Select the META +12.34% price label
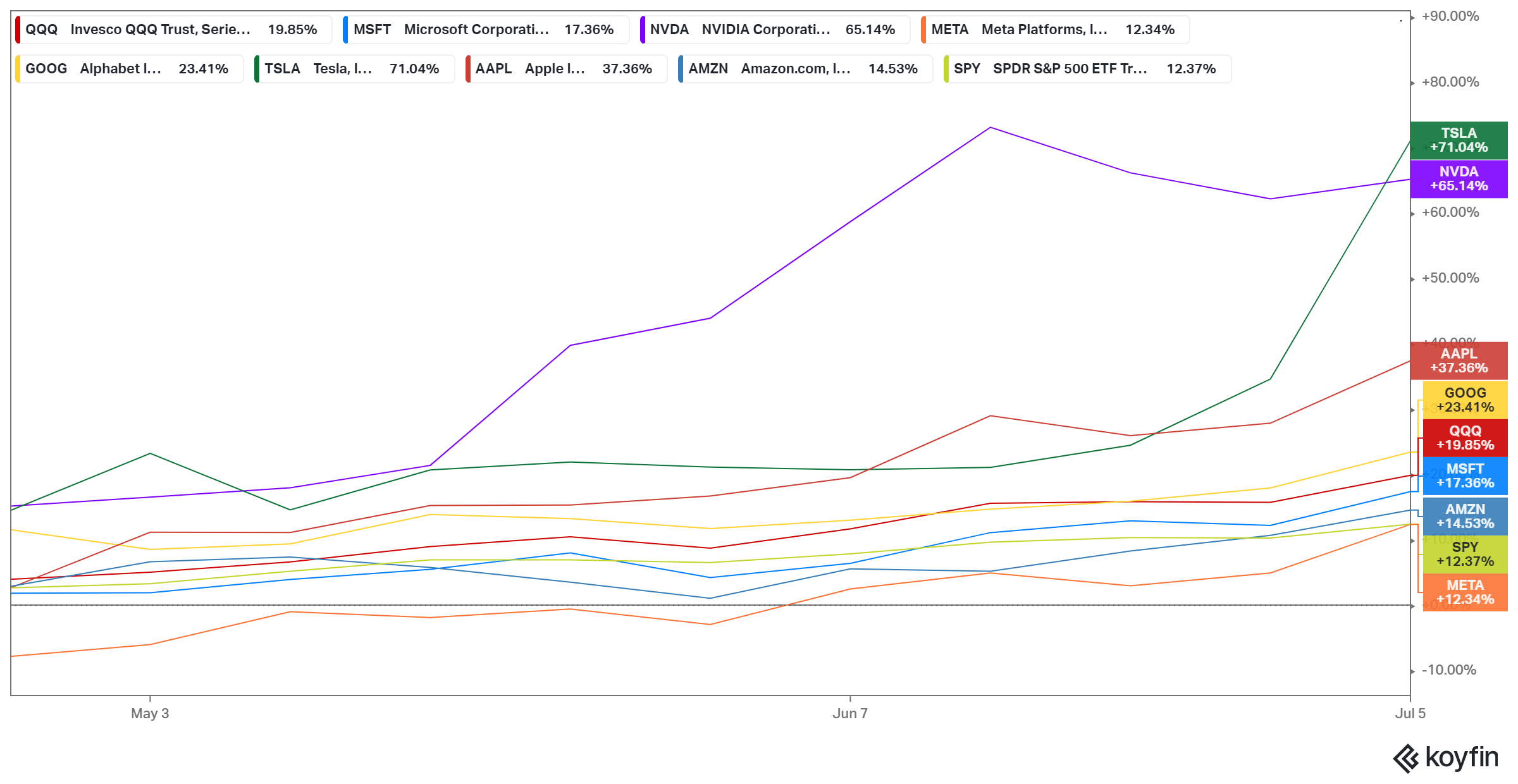Viewport: 1518px width, 784px height. point(1466,592)
